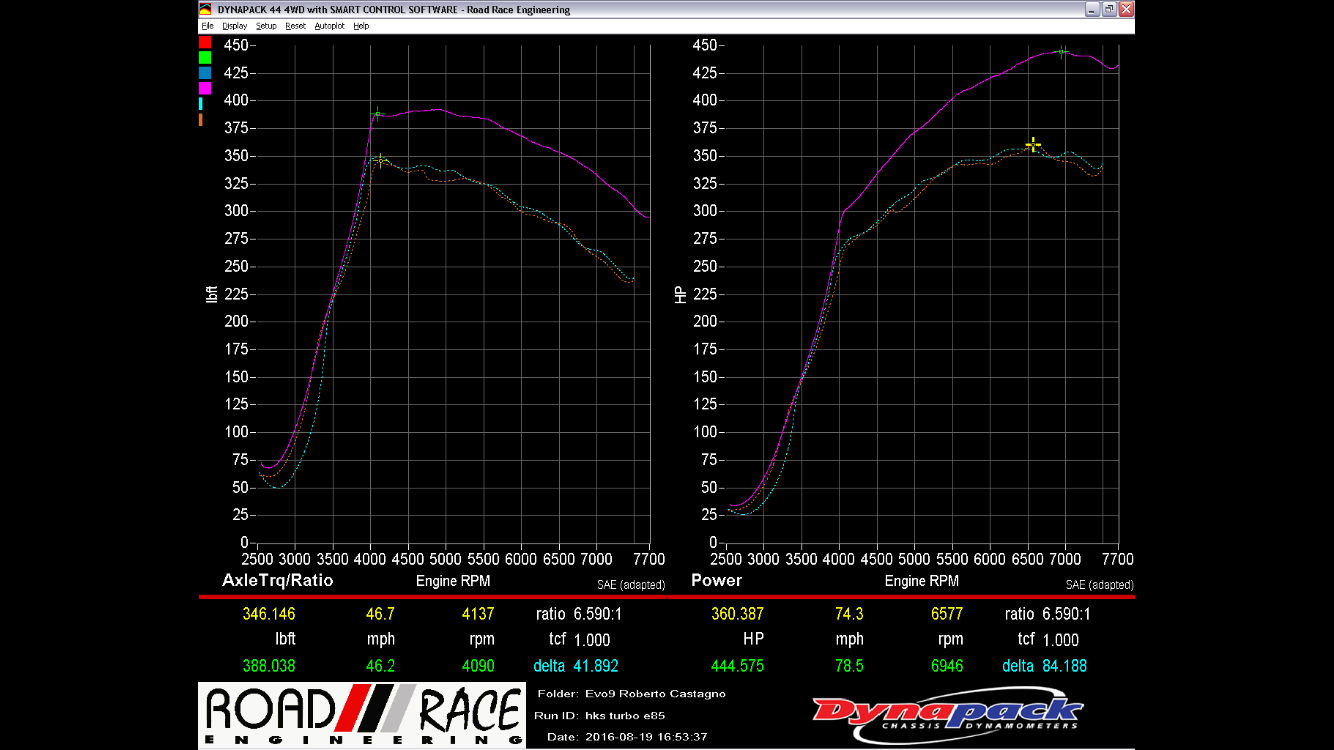Open the File menu
Image resolution: width=1334 pixels, height=750 pixels.
coord(207,26)
